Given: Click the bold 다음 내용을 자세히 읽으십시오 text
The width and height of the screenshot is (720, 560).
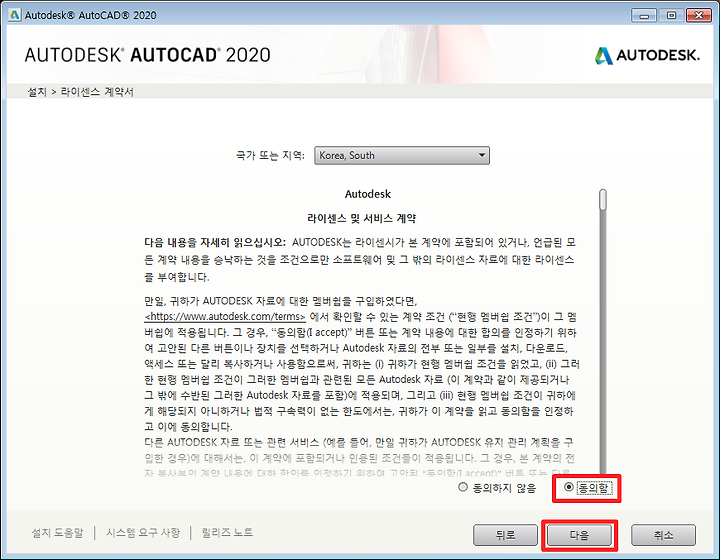Looking at the screenshot, I should (215, 242).
